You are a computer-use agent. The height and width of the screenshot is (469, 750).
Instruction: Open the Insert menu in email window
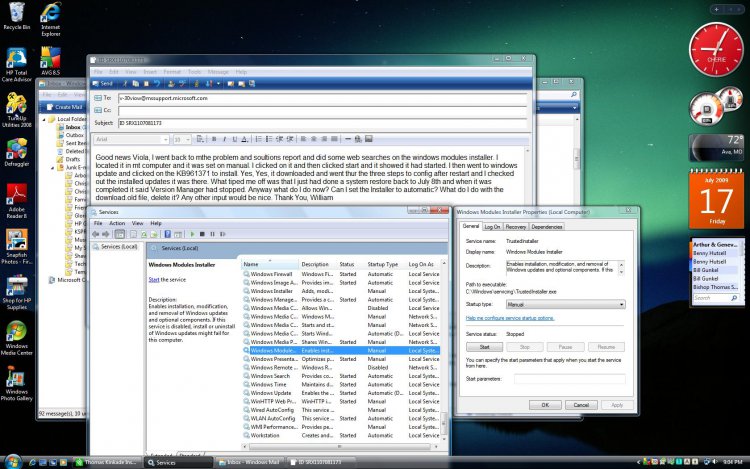(150, 72)
